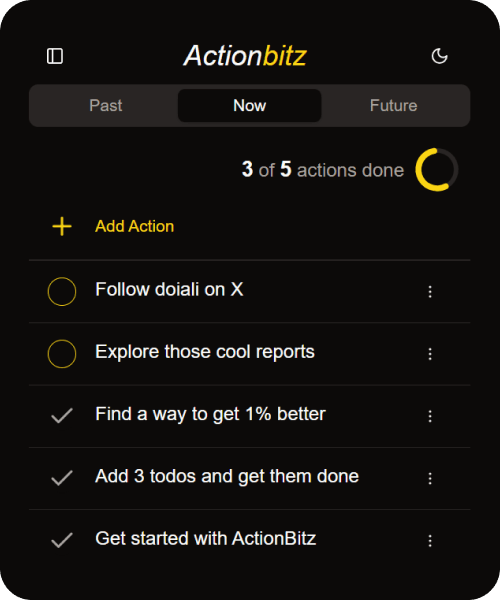Uncheck the 'Add 3 todos' checkmark
Image resolution: width=500 pixels, height=600 pixels.
pos(62,478)
